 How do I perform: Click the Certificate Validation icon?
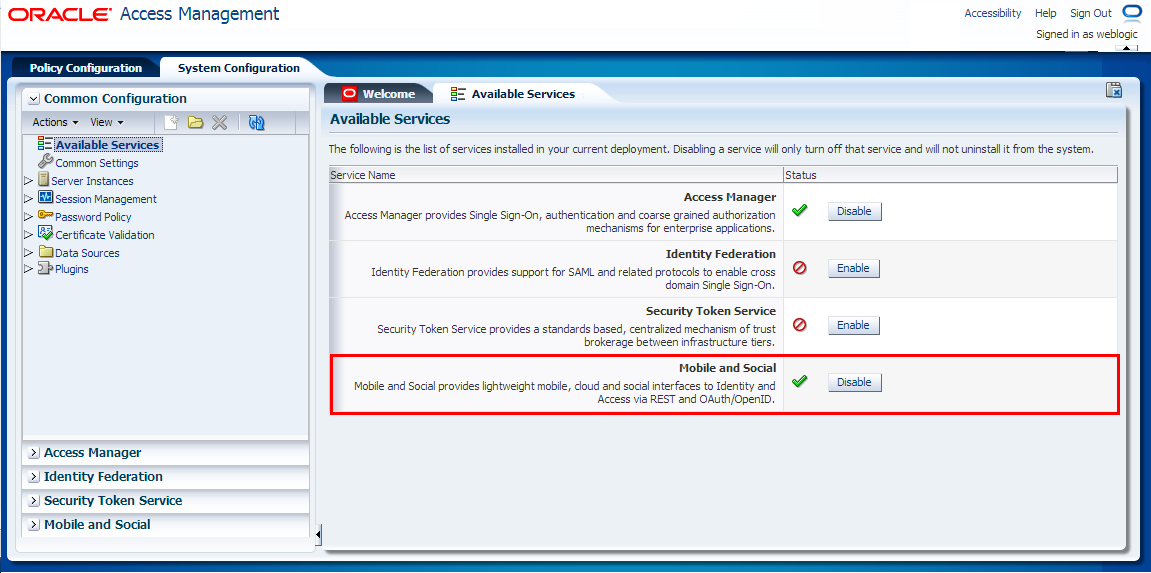pos(46,233)
